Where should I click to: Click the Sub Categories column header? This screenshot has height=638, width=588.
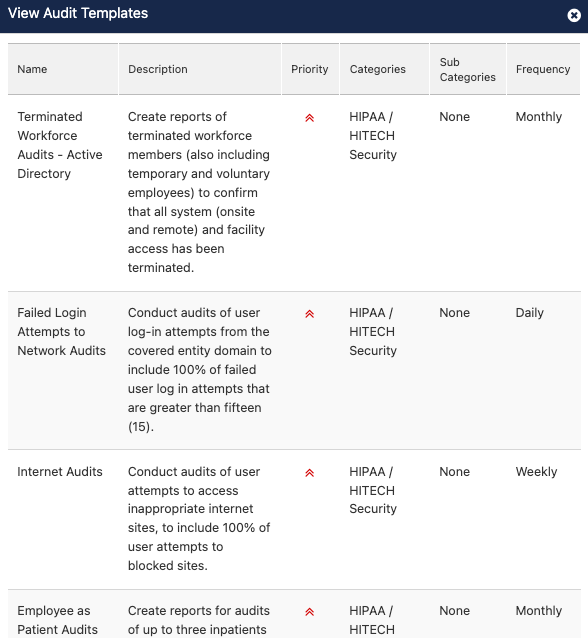468,70
